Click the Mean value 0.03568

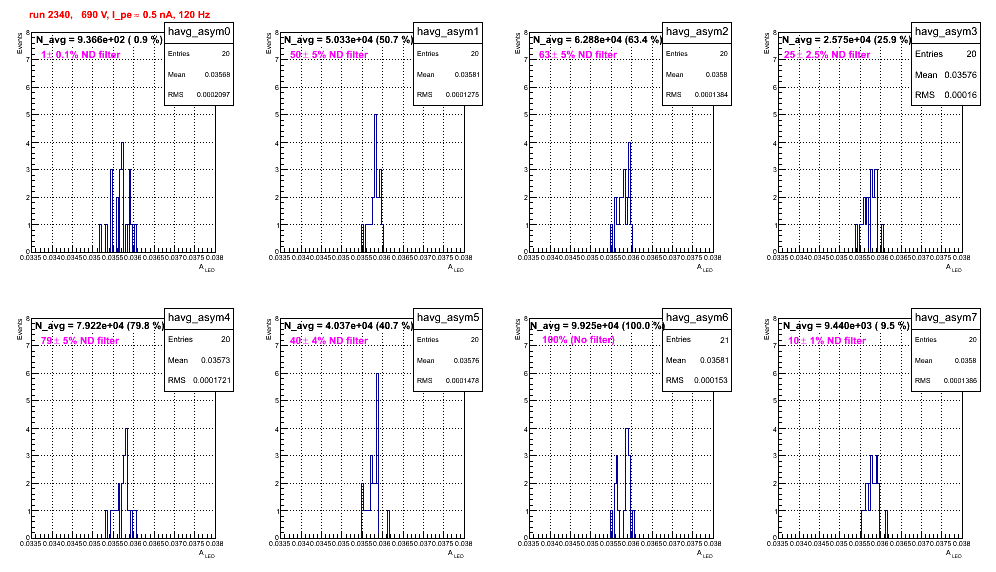pyautogui.click(x=218, y=74)
